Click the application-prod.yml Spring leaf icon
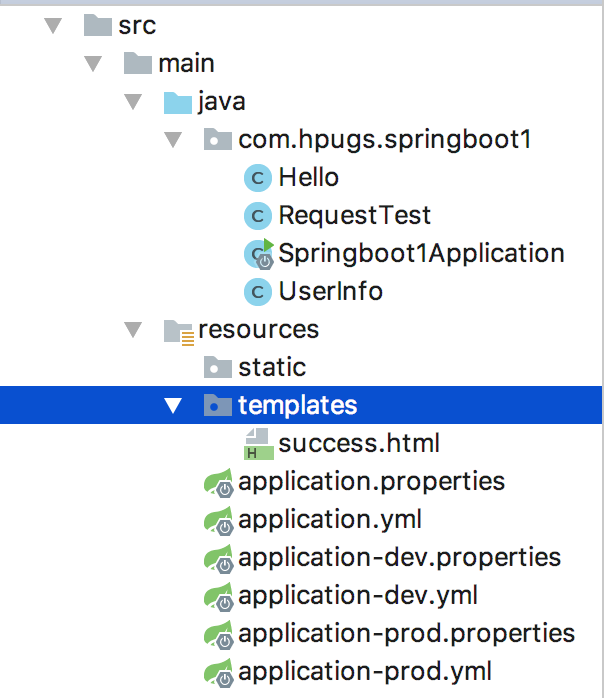 point(219,672)
